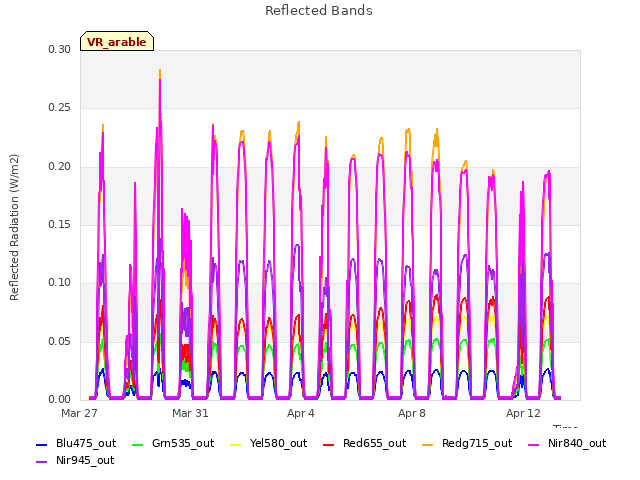Click the magenta Nir840_out legend swatch
Image resolution: width=640 pixels, height=480 pixels.
click(x=533, y=445)
